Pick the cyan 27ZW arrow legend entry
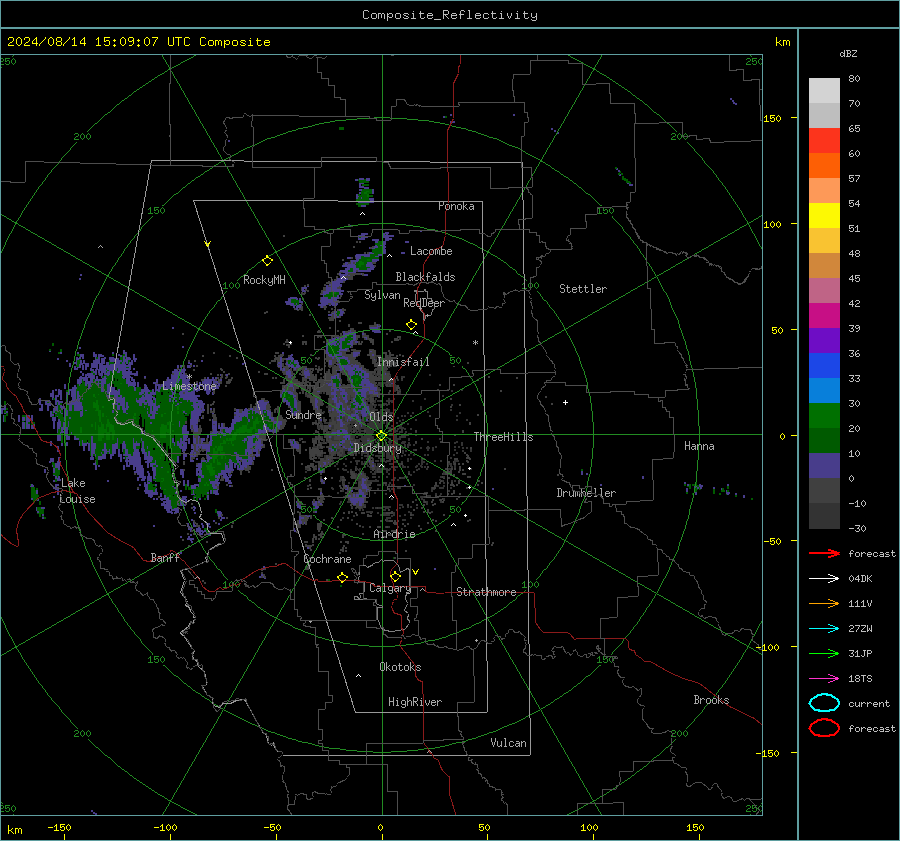 [x=824, y=629]
